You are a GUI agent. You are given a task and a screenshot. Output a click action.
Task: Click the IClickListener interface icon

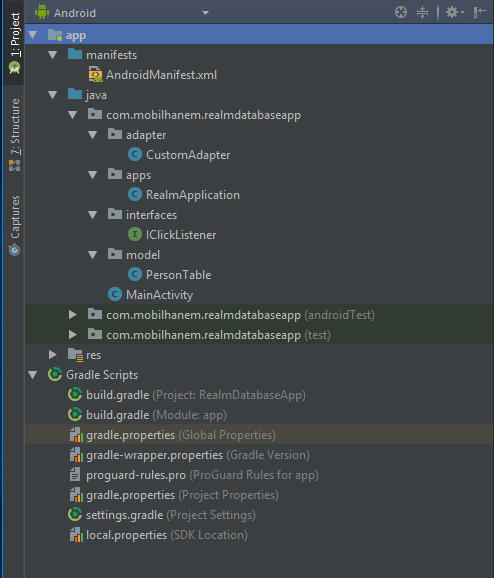click(x=135, y=234)
